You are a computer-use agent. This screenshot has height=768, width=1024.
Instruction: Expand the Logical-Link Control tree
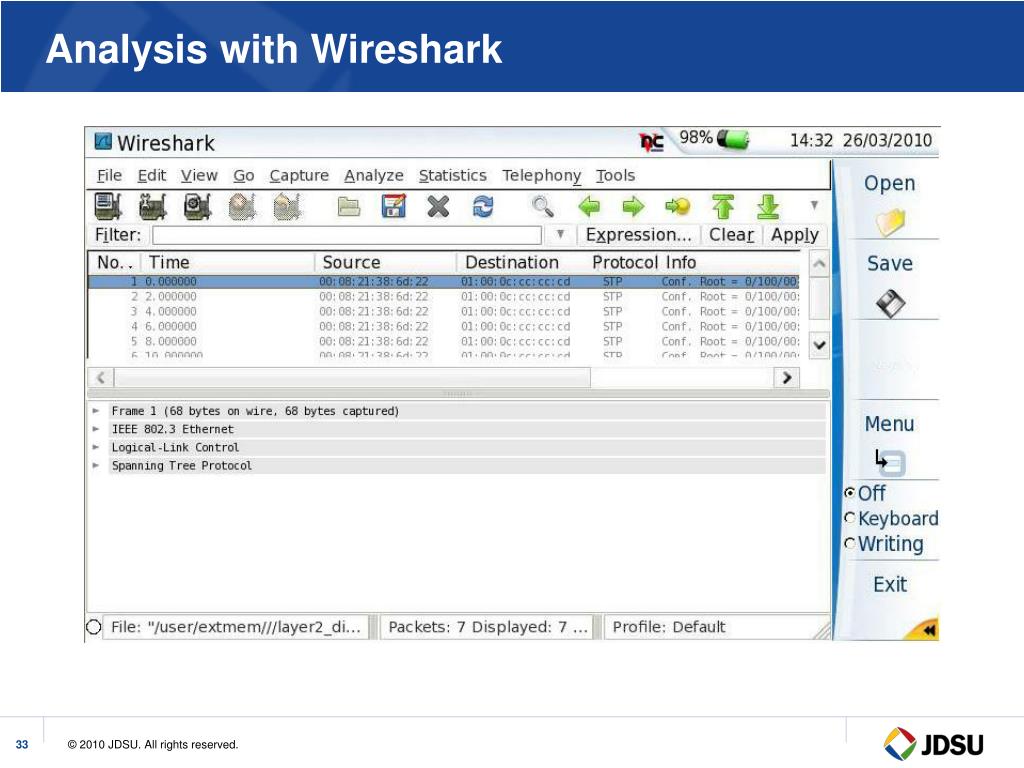pos(96,447)
